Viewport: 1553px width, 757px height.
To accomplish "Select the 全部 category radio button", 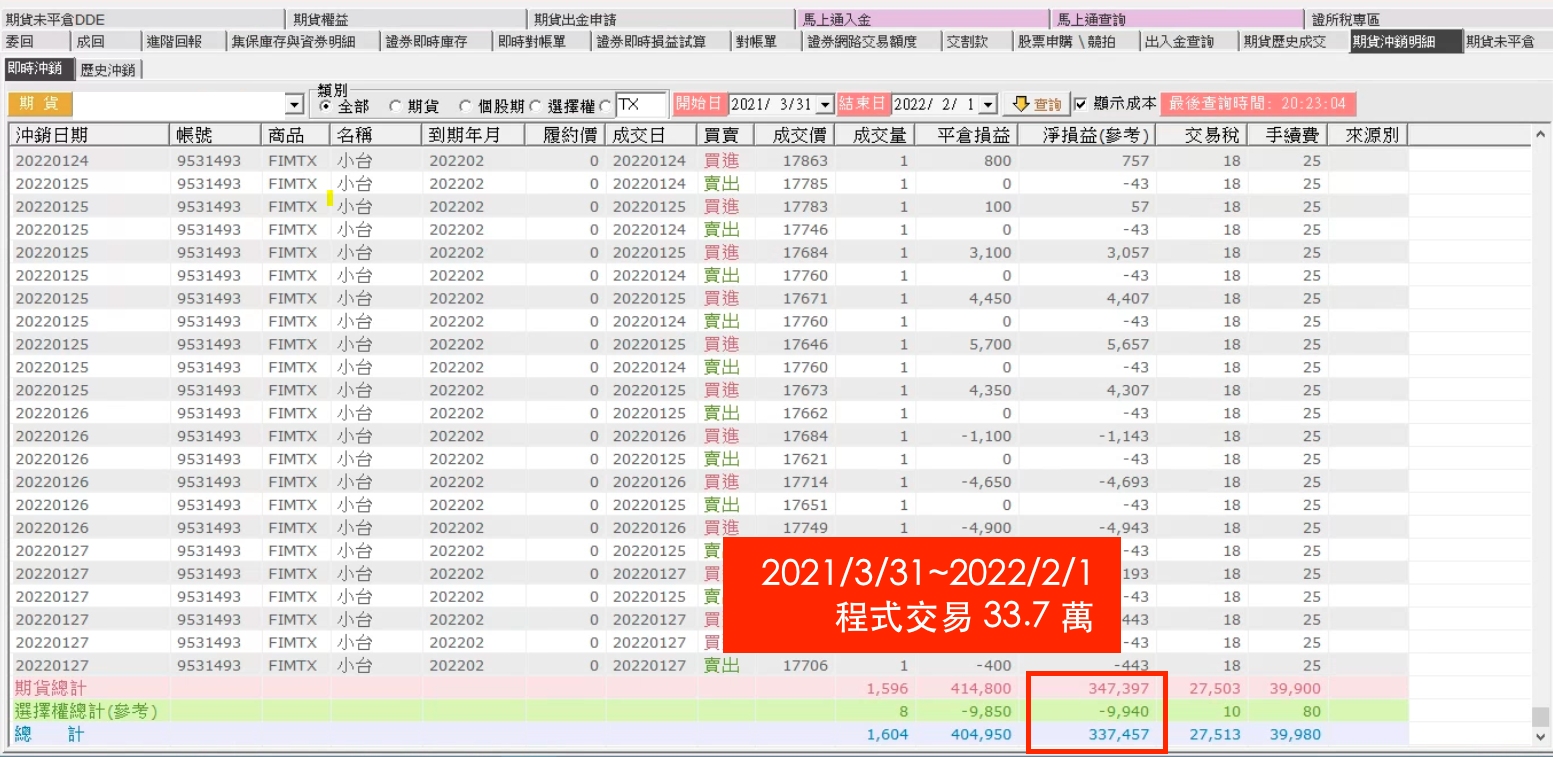I will (x=325, y=105).
